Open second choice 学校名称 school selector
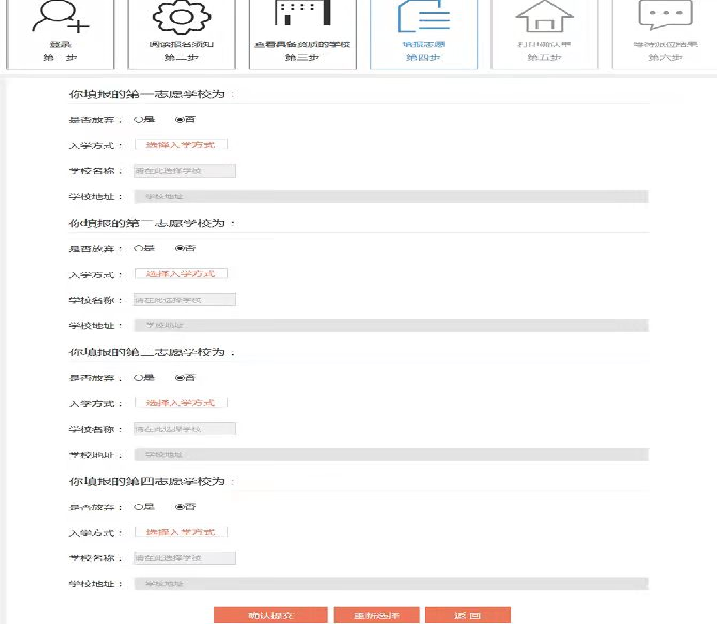This screenshot has height=625, width=717. (x=185, y=300)
